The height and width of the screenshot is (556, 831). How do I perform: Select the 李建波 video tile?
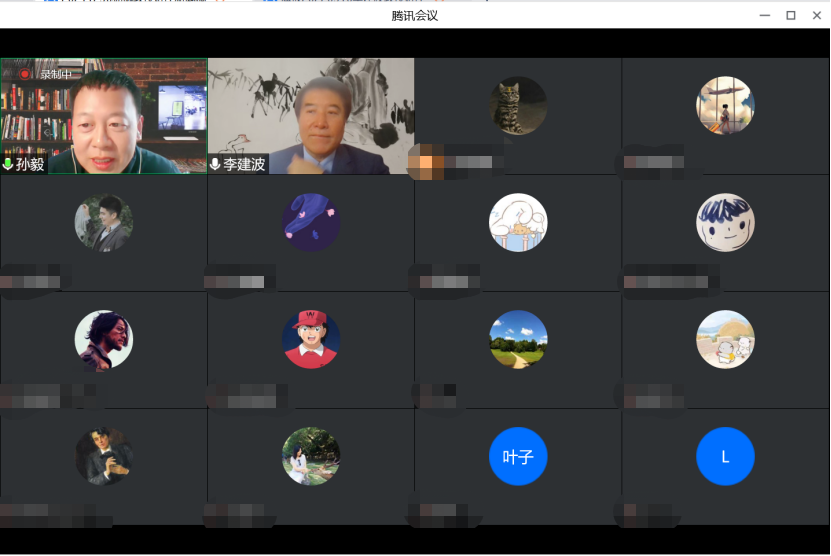(311, 115)
